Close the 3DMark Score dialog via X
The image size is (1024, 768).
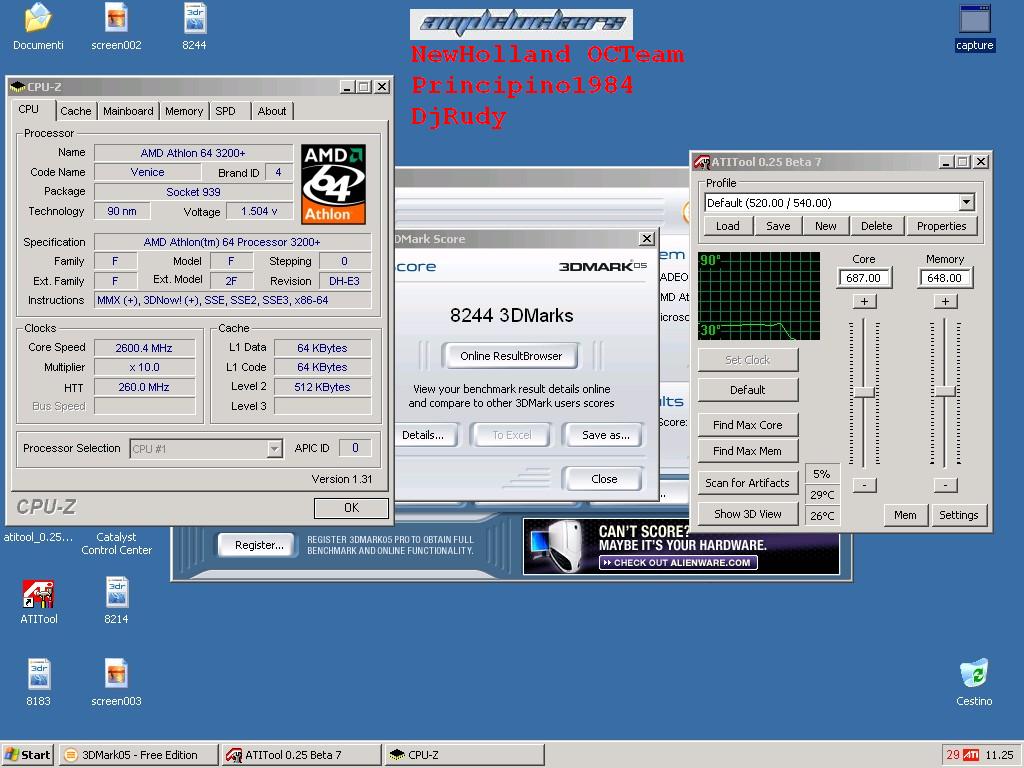tap(647, 239)
